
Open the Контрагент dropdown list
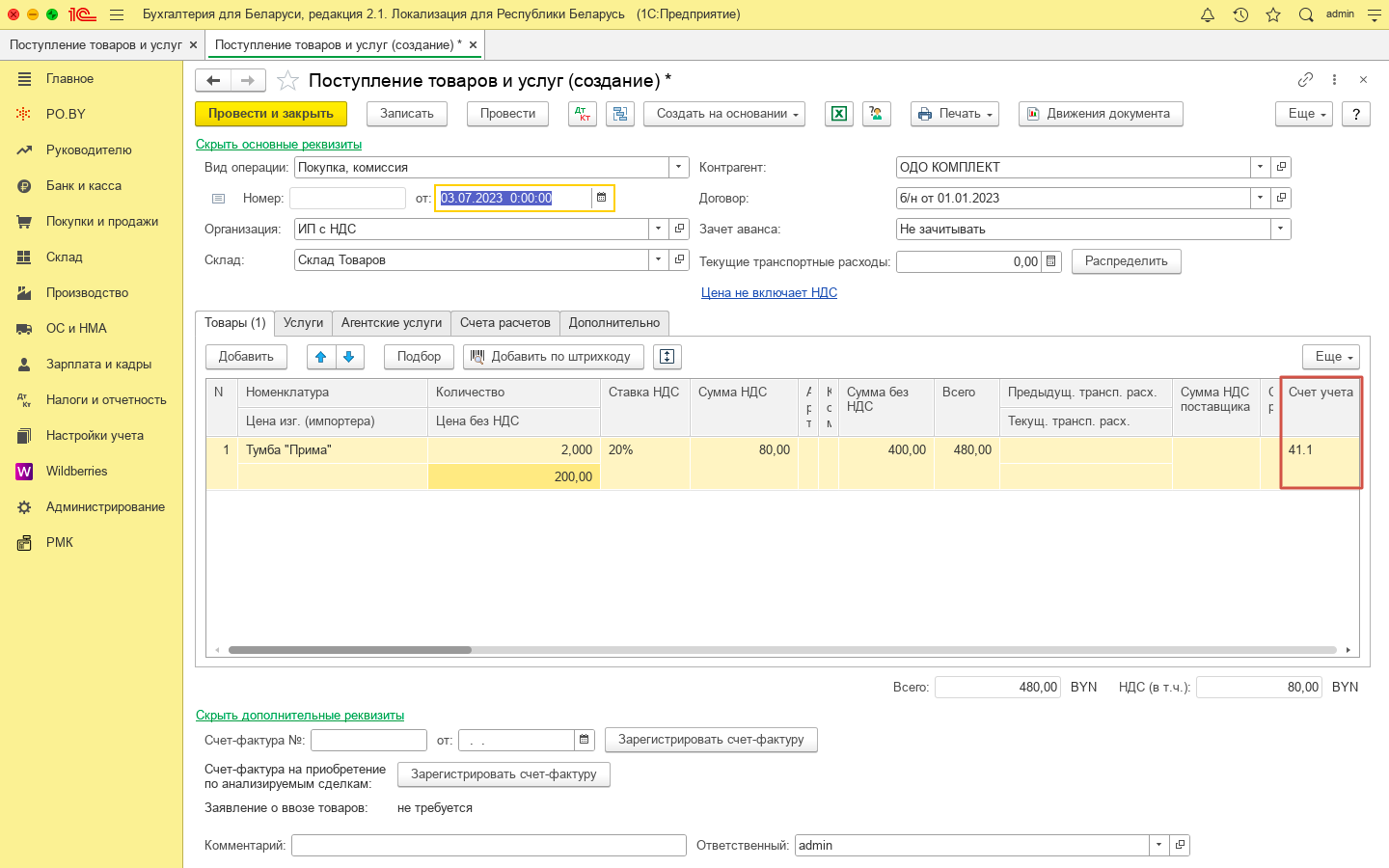[1260, 167]
